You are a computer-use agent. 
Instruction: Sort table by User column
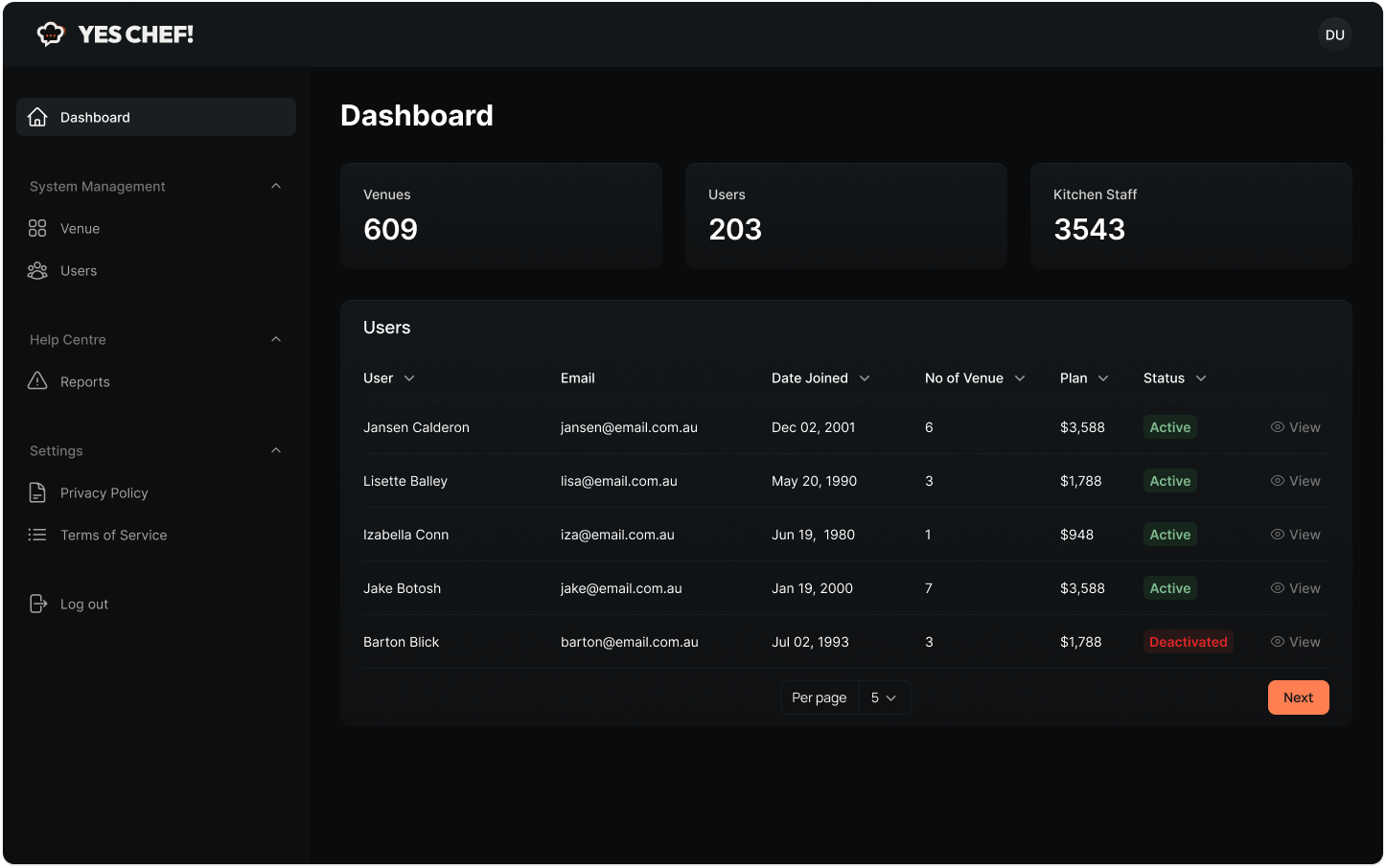(409, 378)
